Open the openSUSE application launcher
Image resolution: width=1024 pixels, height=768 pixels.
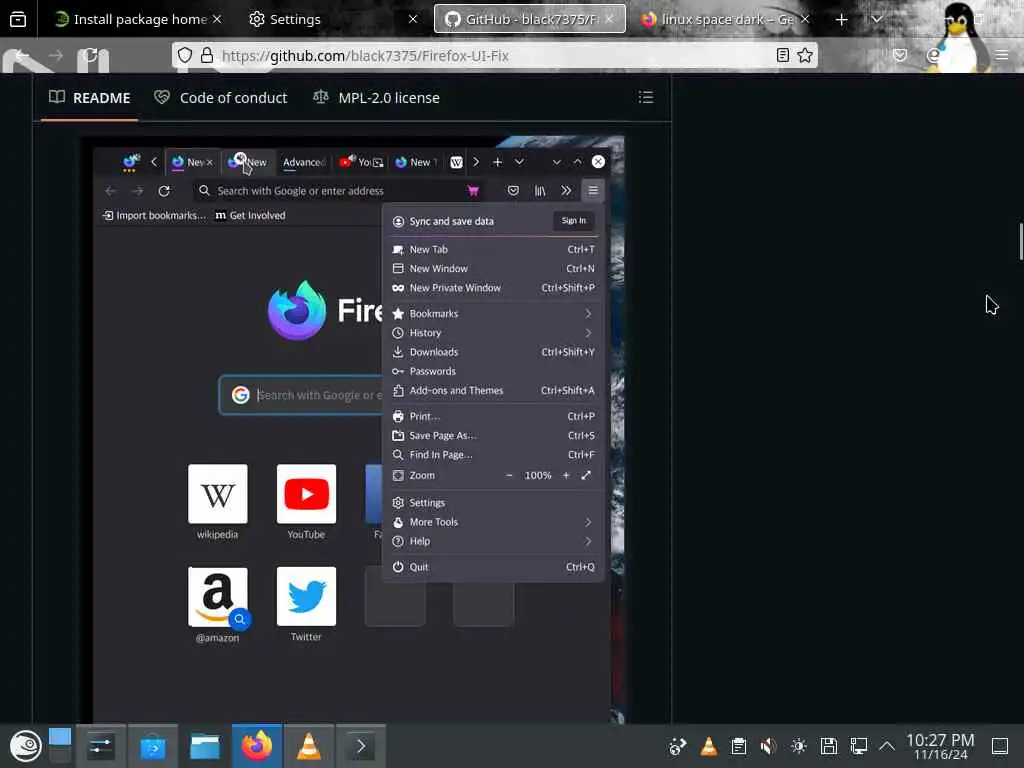(x=25, y=746)
